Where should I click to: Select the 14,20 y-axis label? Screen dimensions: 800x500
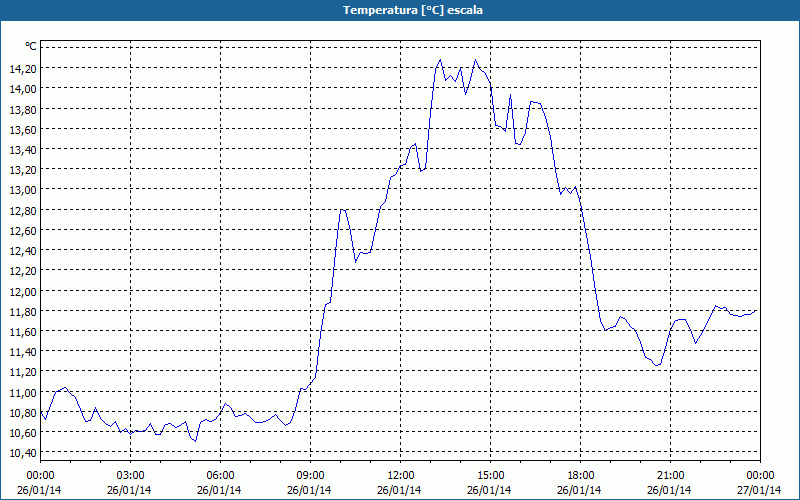pyautogui.click(x=22, y=68)
